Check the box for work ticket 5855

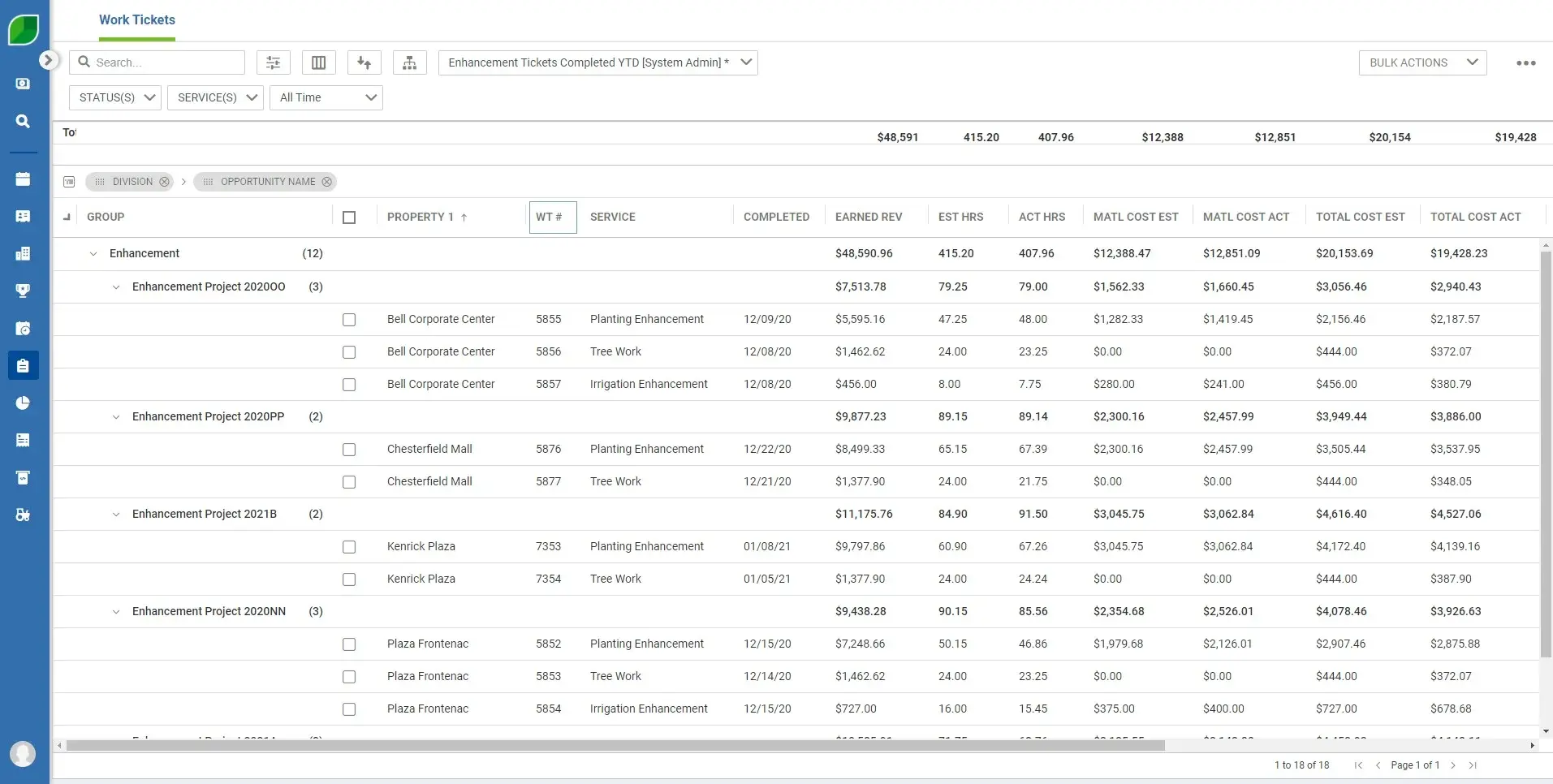point(349,320)
